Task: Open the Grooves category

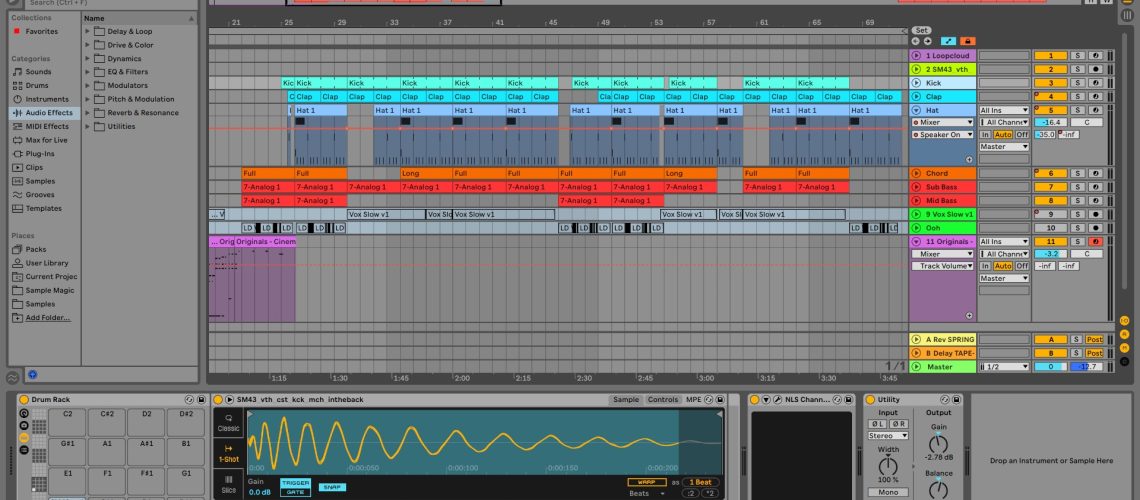Action: [x=39, y=195]
